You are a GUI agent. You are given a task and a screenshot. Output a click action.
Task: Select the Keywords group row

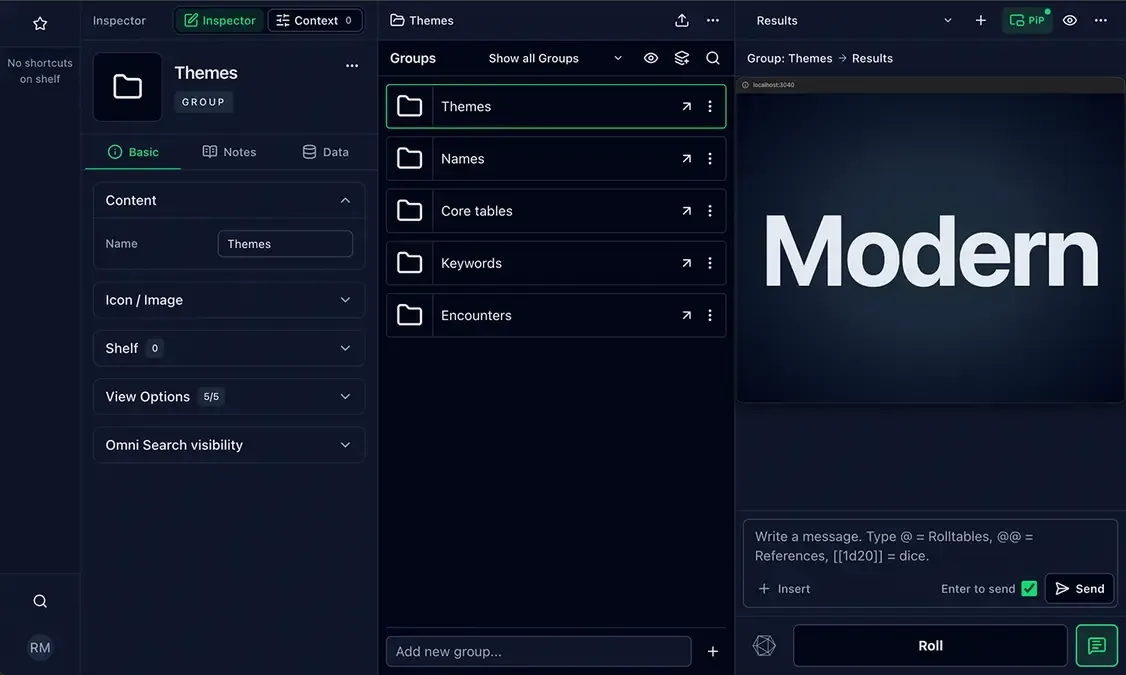coord(556,264)
